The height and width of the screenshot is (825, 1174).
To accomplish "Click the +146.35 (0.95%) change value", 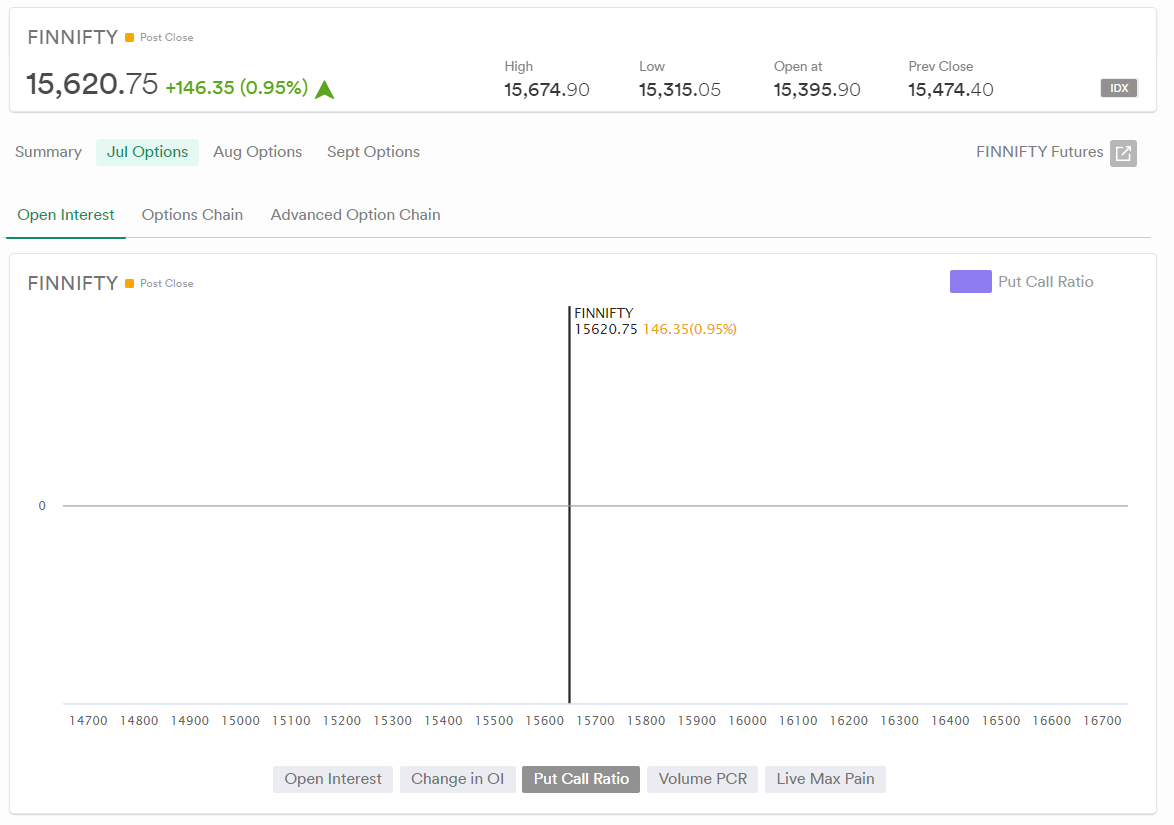I will coord(237,88).
